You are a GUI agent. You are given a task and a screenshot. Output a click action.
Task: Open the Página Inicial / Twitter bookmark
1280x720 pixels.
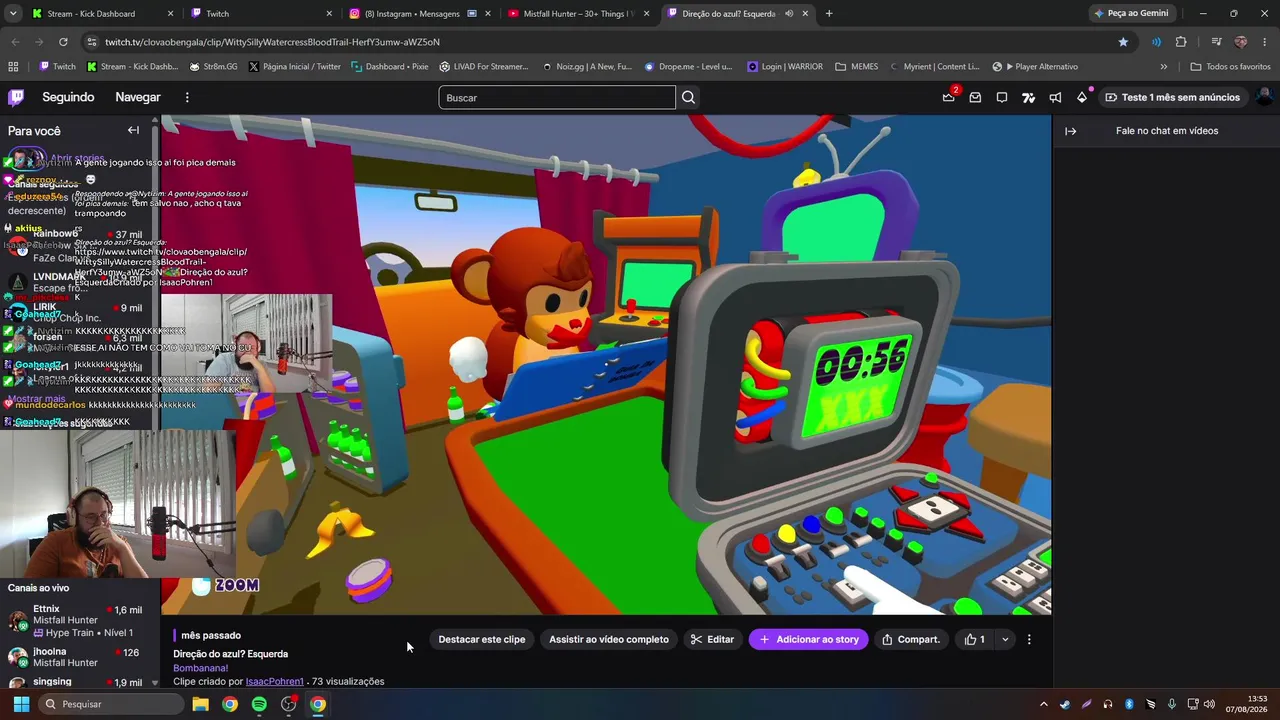click(295, 66)
